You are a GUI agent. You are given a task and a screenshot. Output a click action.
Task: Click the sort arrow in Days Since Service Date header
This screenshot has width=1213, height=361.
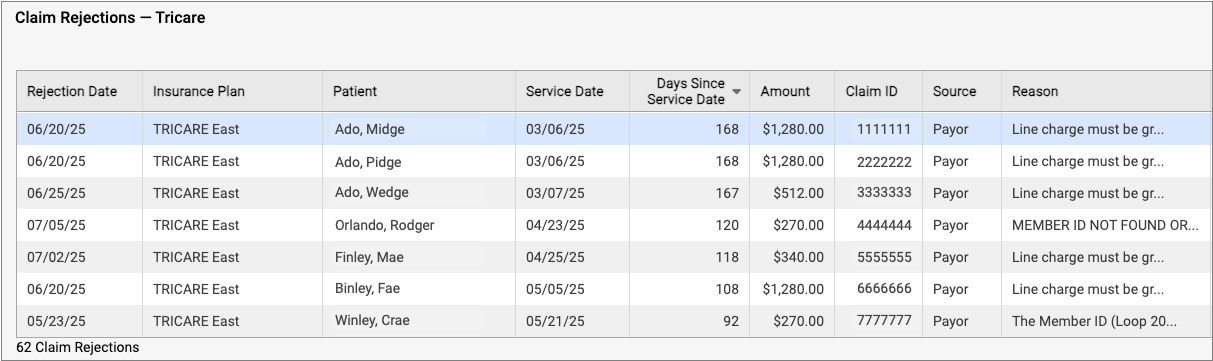(737, 91)
